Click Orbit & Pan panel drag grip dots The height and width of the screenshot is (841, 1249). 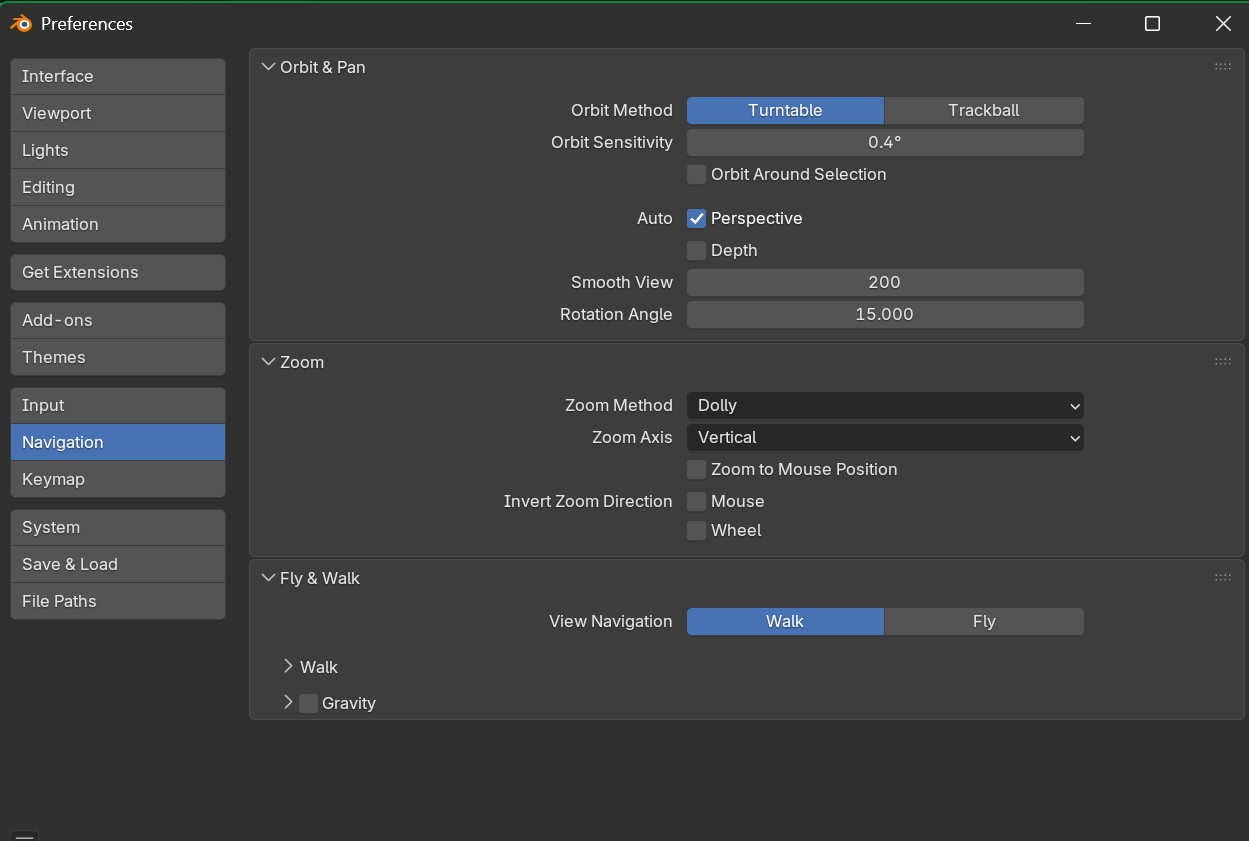pos(1222,67)
